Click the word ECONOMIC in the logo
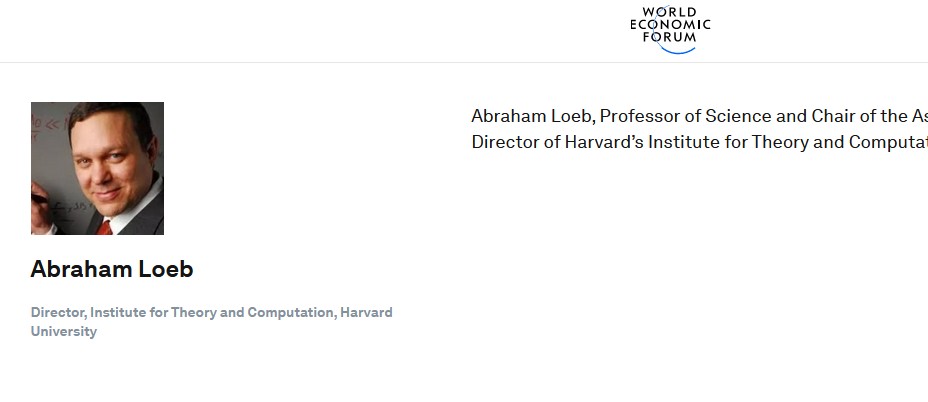Screen dimensions: 928x402 click(x=670, y=25)
